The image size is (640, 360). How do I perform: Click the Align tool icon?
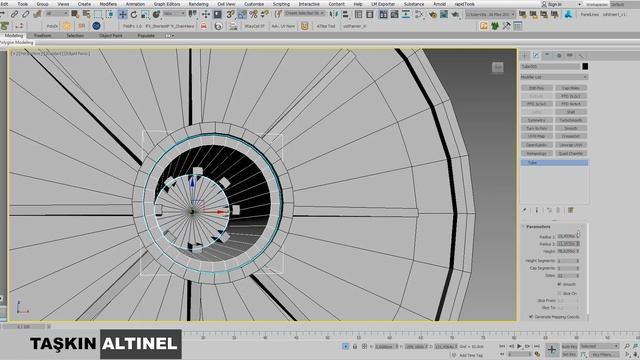pos(345,15)
